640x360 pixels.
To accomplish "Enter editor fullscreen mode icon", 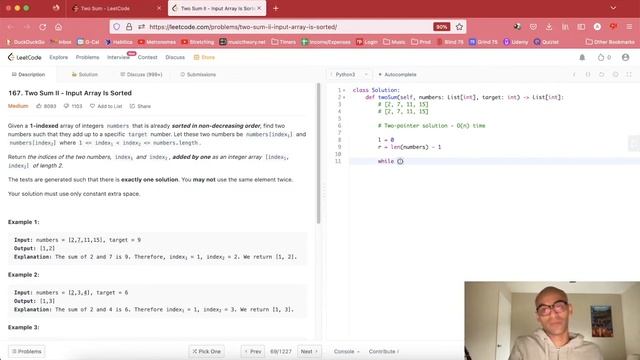I will coord(629,75).
